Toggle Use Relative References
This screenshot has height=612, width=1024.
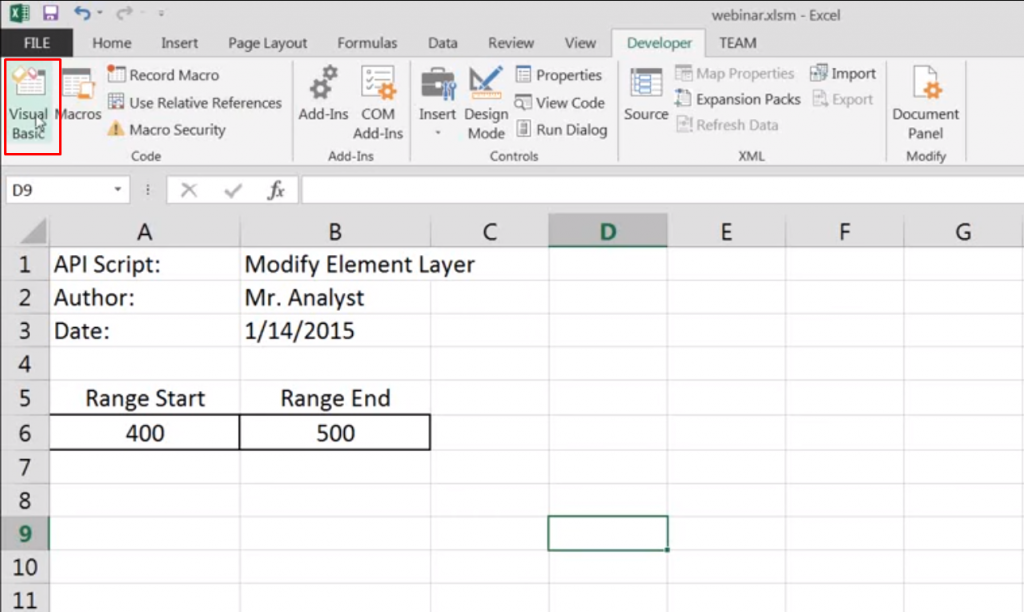click(195, 103)
